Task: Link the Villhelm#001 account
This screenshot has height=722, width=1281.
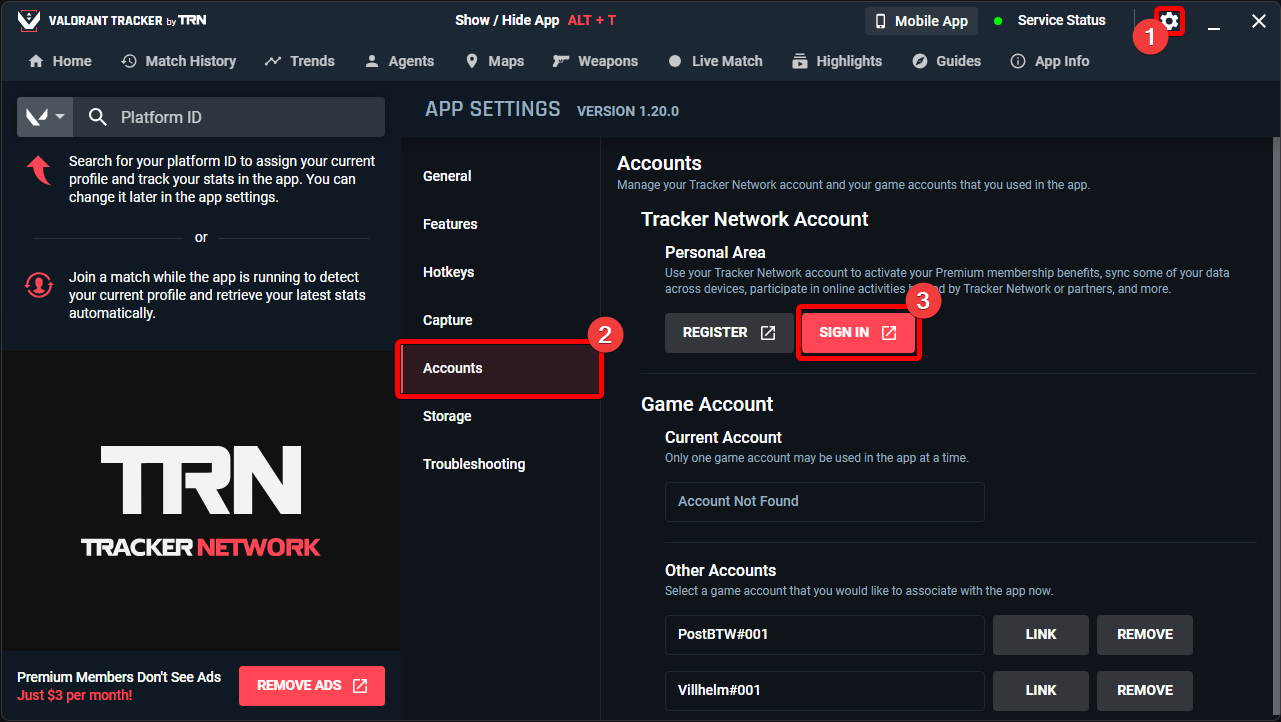Action: (1040, 691)
